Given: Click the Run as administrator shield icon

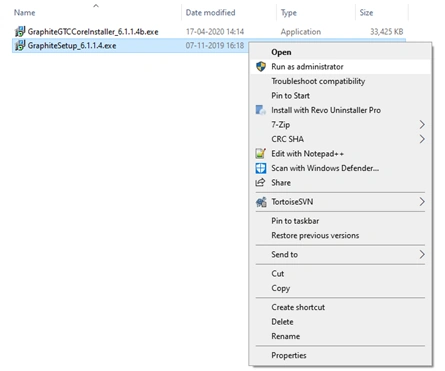Looking at the screenshot, I should (261, 66).
